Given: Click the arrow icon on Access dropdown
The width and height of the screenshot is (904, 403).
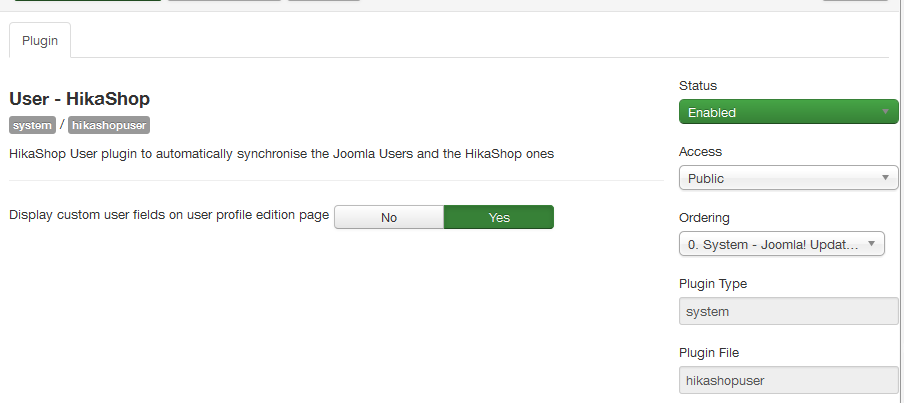Looking at the screenshot, I should 885,178.
